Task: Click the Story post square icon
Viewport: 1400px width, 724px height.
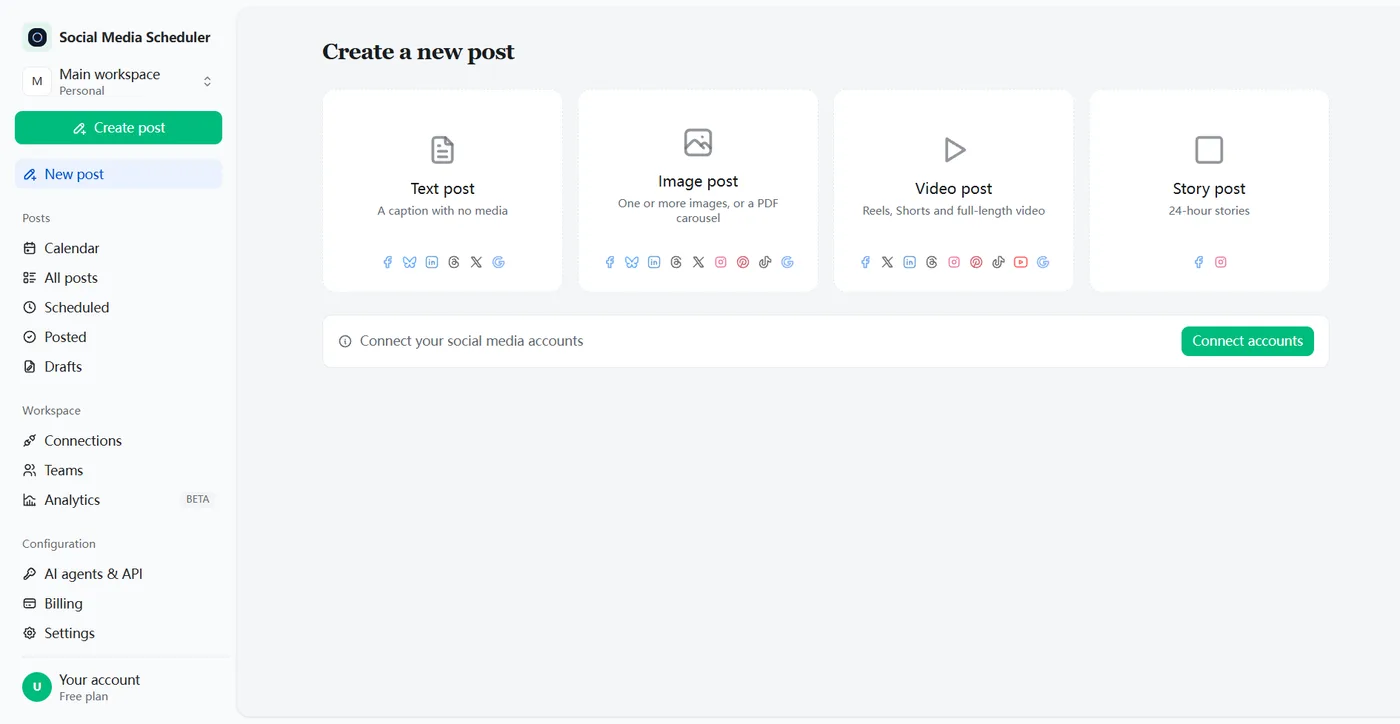Action: click(x=1209, y=150)
